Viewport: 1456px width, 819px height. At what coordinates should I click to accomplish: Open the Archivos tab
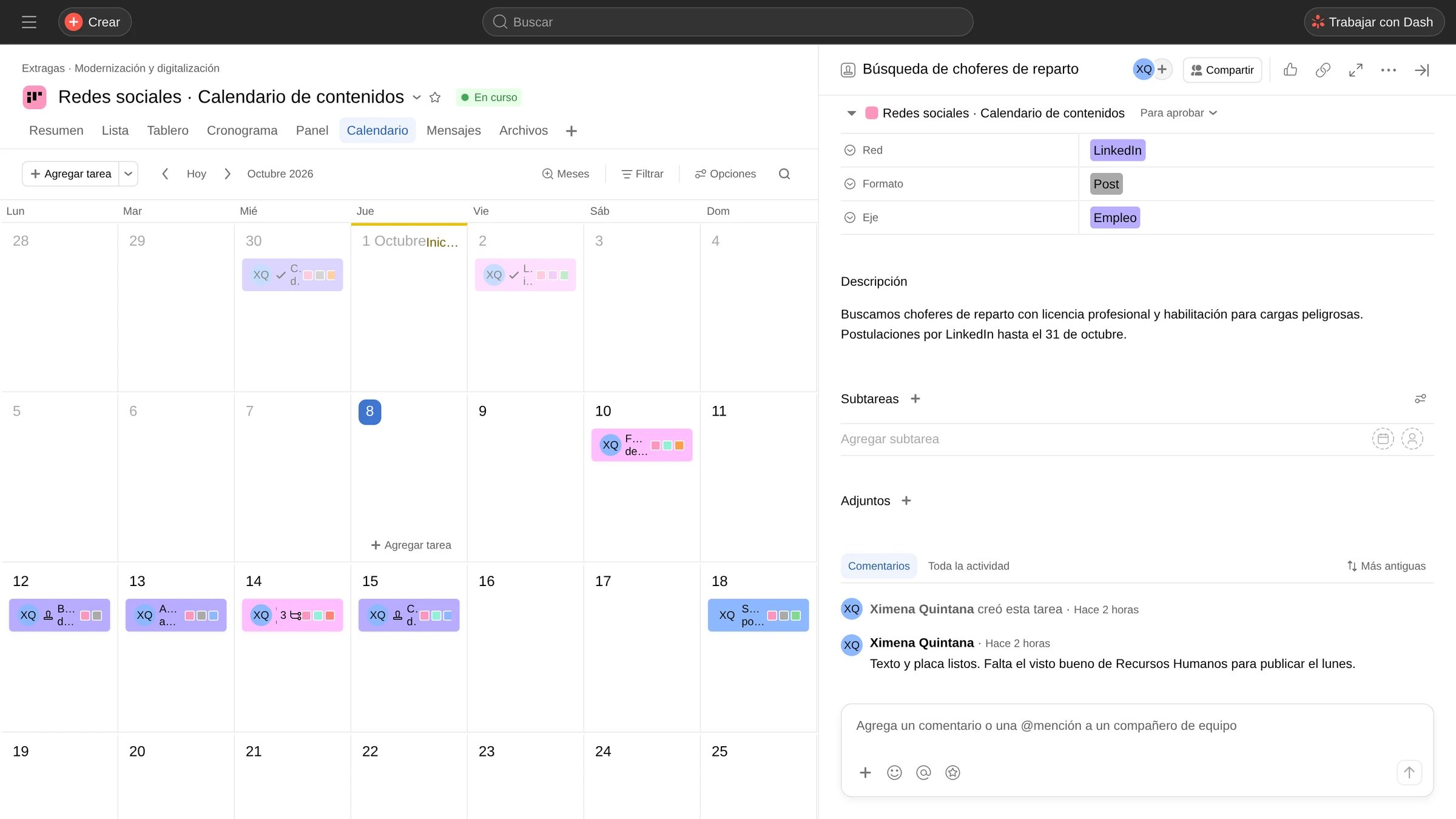click(524, 130)
